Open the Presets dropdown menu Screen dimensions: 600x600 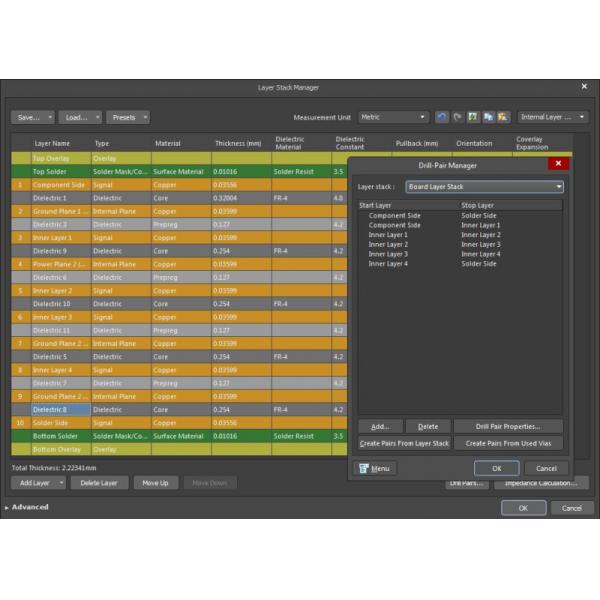(x=128, y=117)
